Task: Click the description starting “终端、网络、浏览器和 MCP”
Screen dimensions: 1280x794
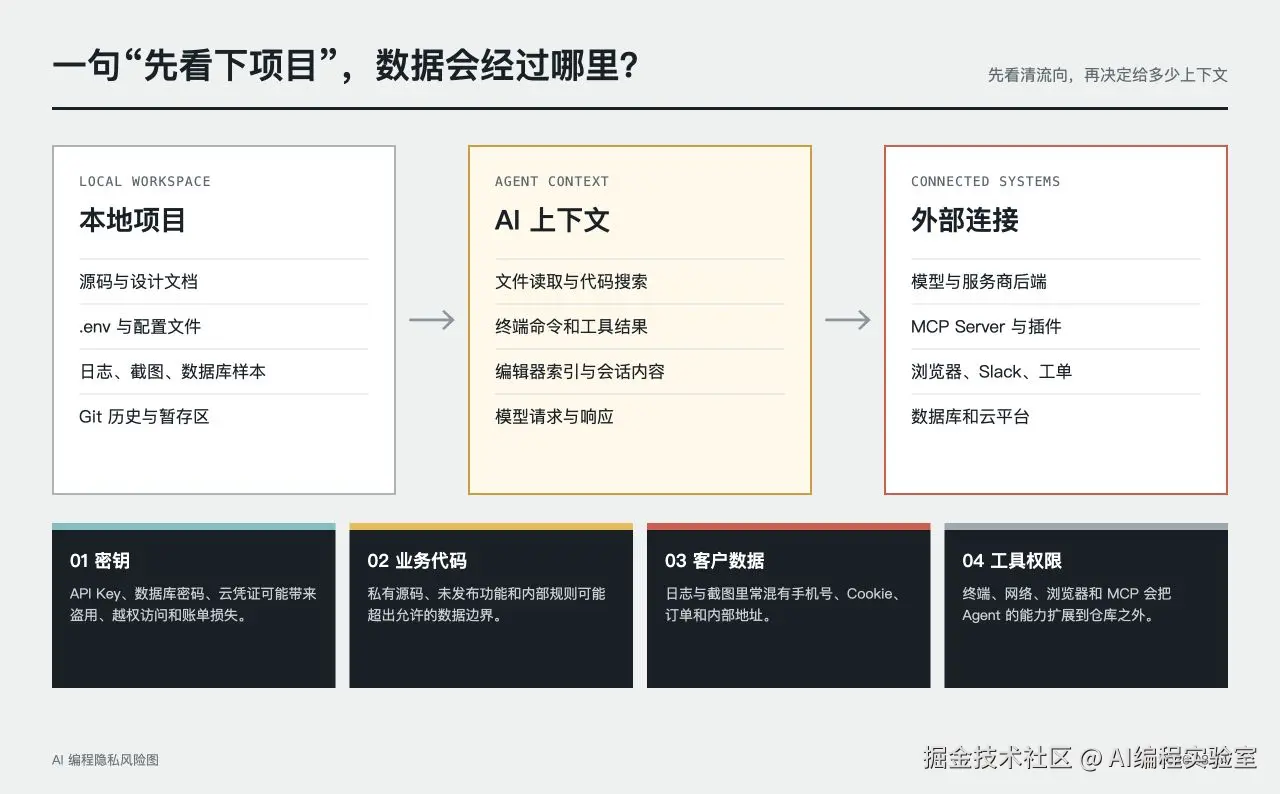Action: click(1067, 604)
